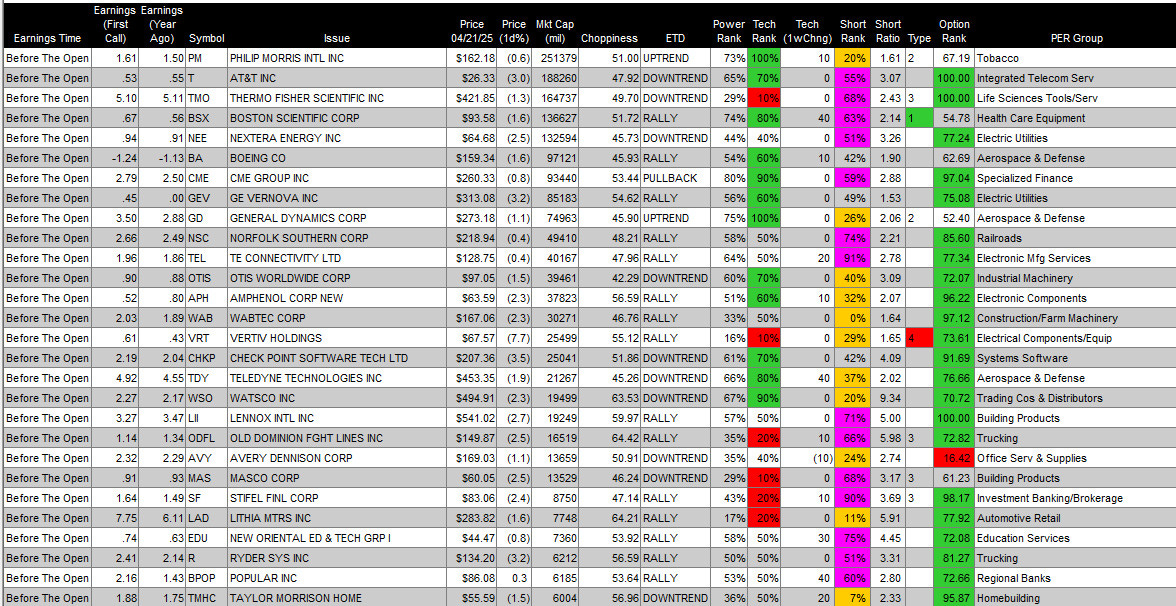Select the 0.3 price change for Popular Inc

pos(514,578)
